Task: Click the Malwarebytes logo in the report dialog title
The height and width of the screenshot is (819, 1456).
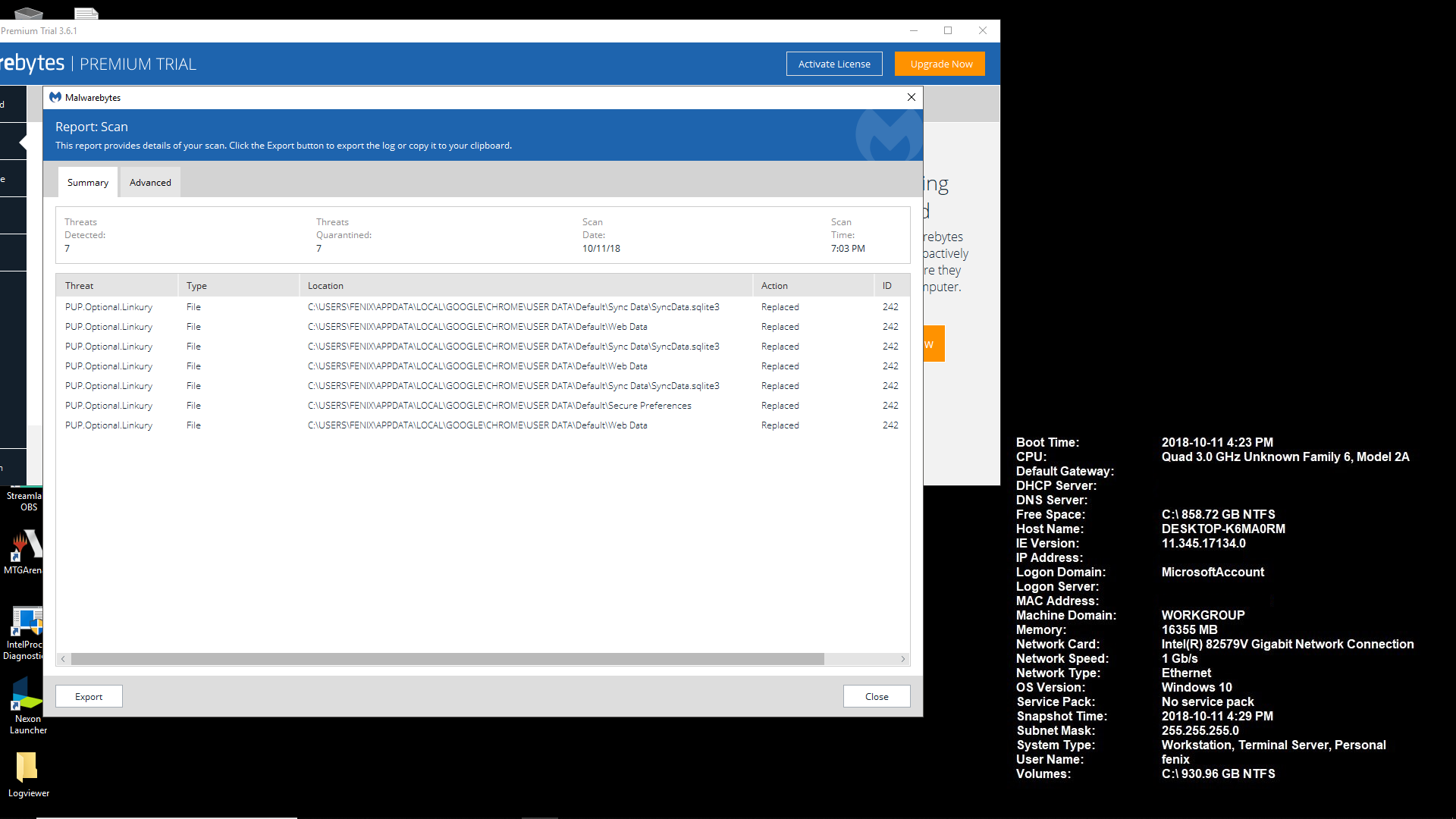Action: pos(55,97)
